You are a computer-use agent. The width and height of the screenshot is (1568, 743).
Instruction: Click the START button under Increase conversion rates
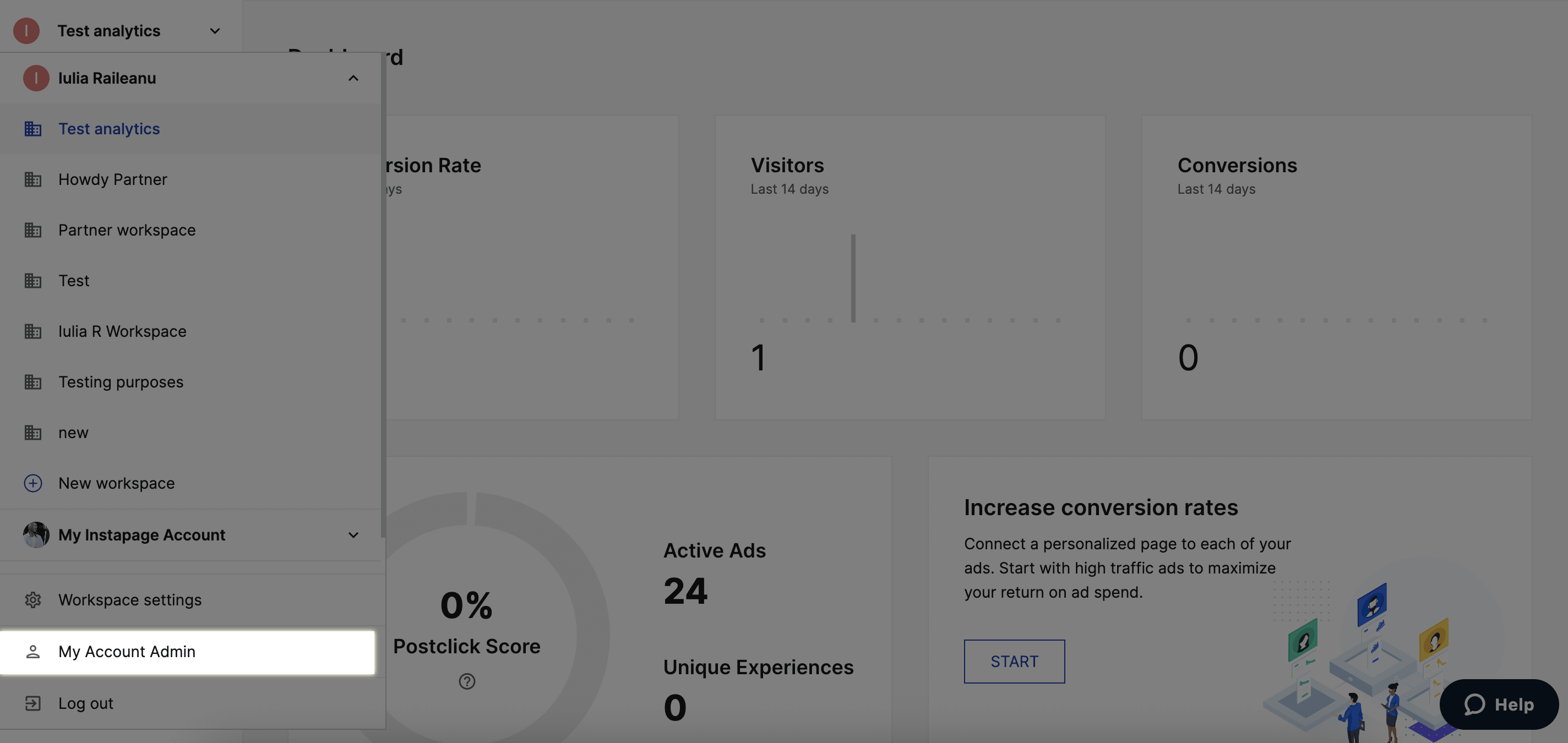pyautogui.click(x=1014, y=661)
